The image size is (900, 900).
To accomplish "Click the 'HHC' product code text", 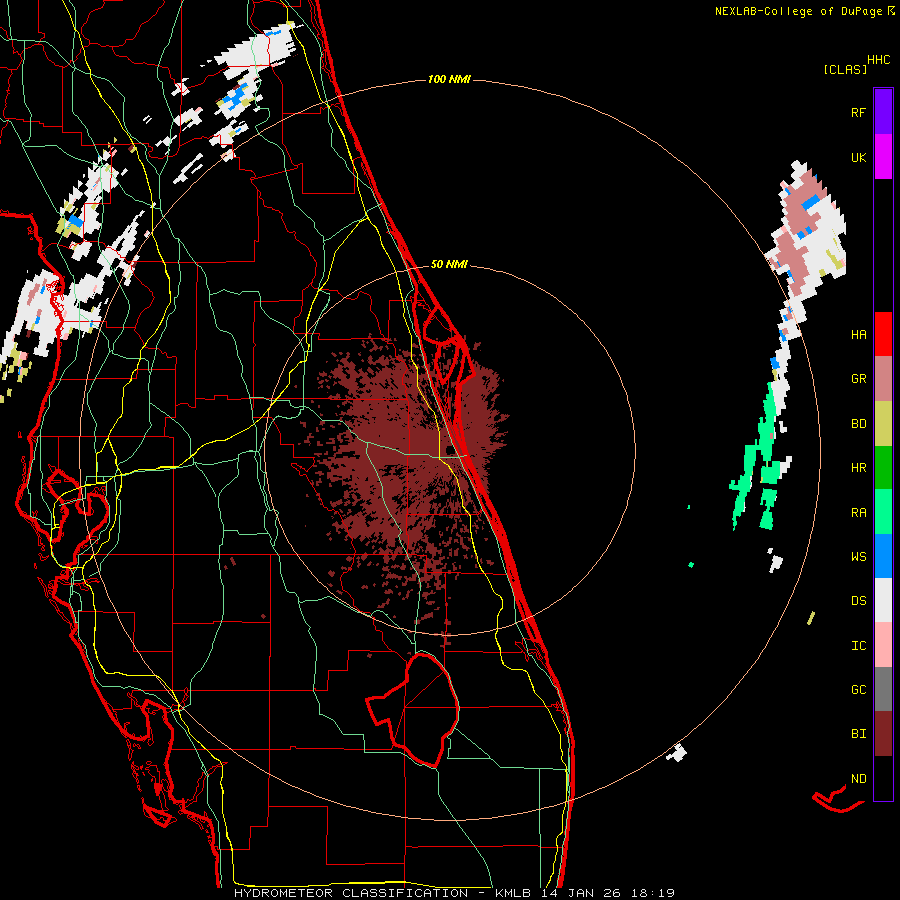I will pos(878,60).
